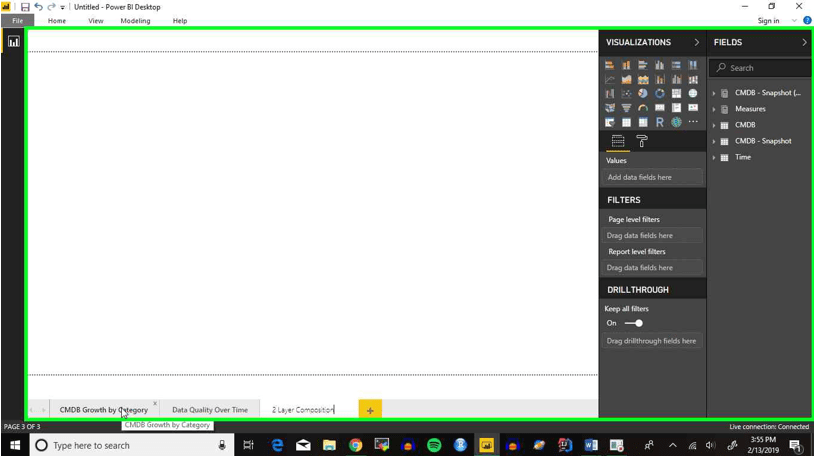Open the Quick Access Toolbar dropdown
Screen dimensions: 816x456
62,7
